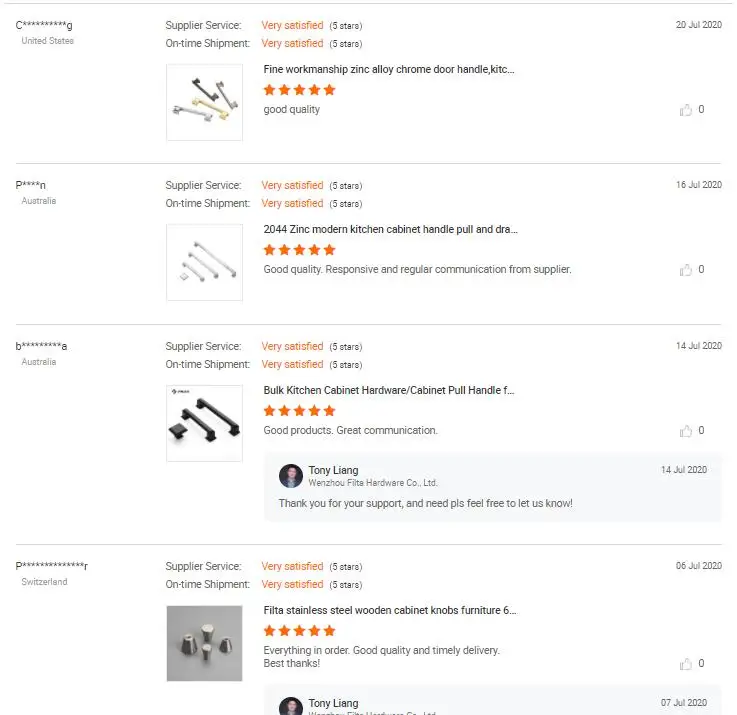Open the stainless steel cabinet knobs image
This screenshot has width=737, height=715.
tap(204, 643)
